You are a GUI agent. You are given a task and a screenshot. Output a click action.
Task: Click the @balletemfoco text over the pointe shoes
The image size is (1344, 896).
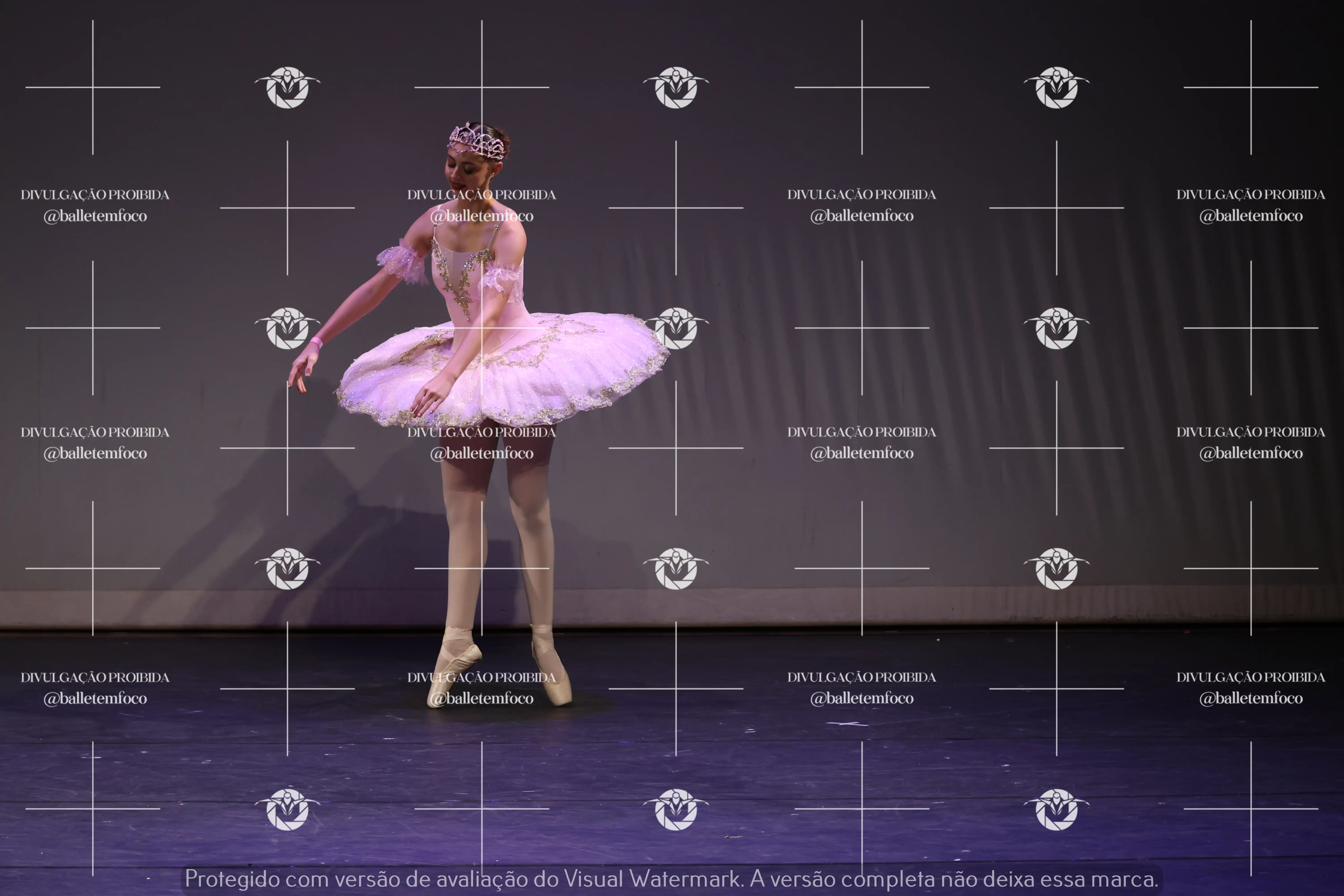[x=482, y=698]
